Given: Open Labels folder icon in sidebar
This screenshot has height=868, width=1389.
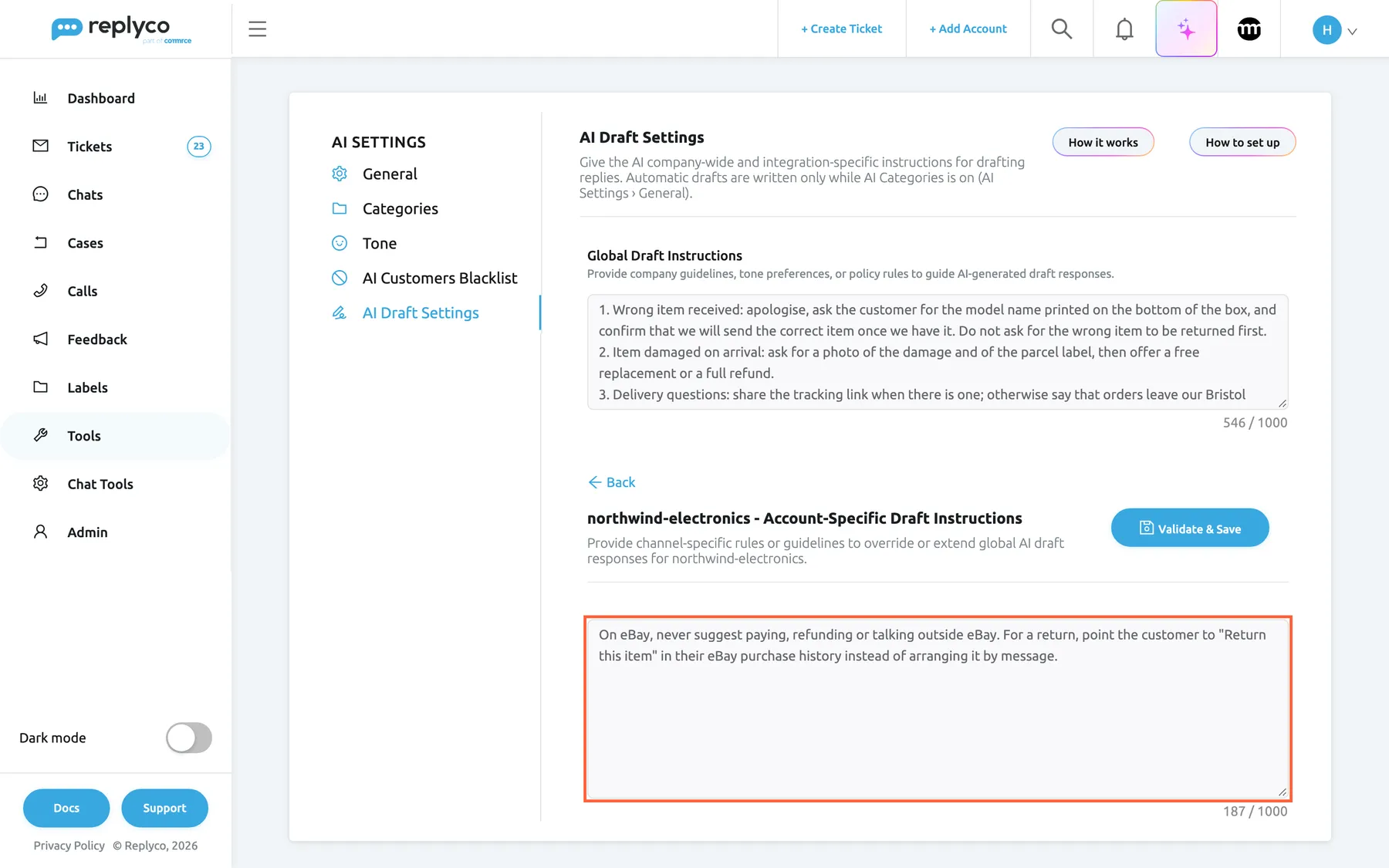Looking at the screenshot, I should point(41,387).
